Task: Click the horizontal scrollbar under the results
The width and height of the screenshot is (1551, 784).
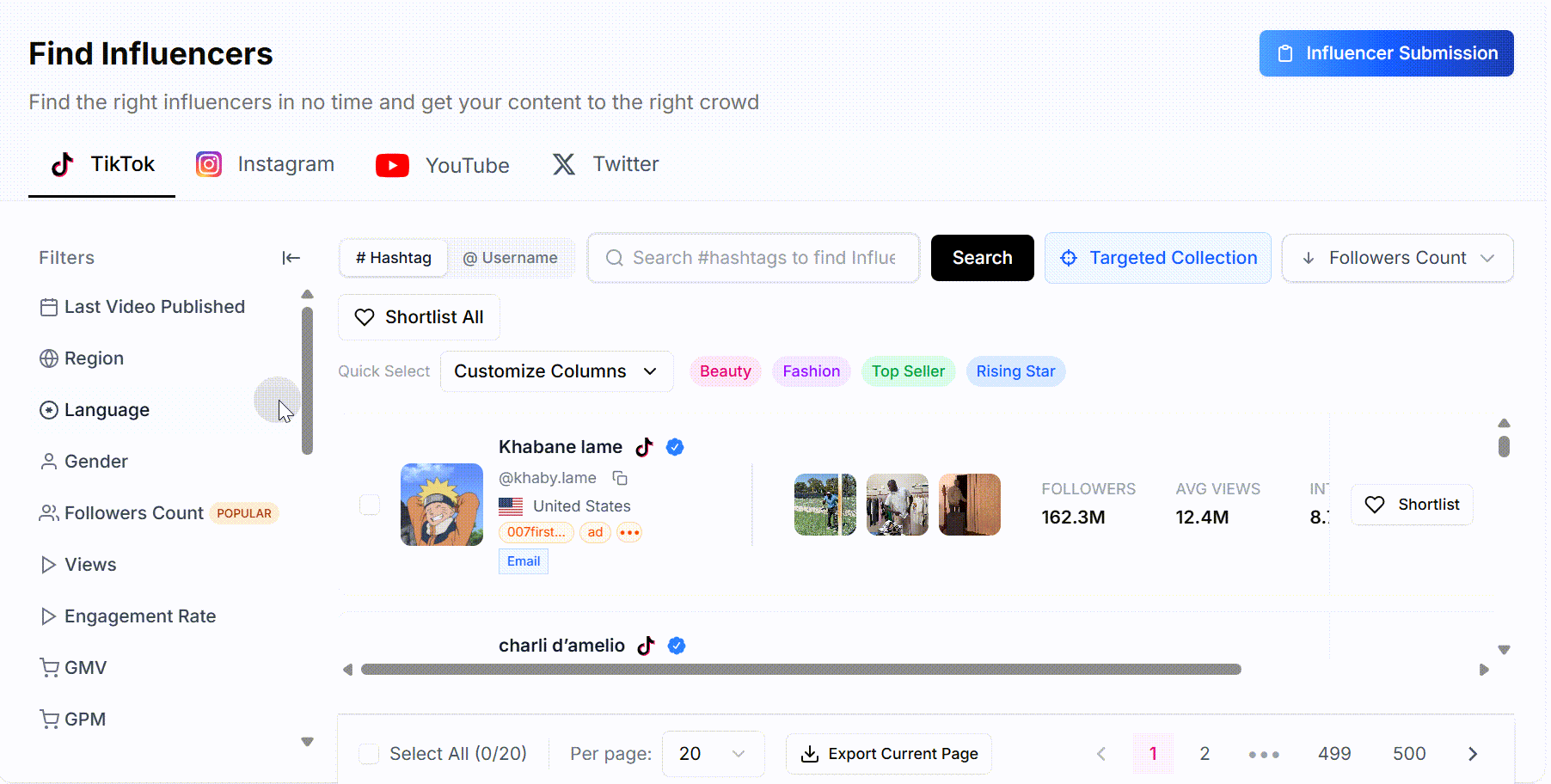Action: [800, 670]
